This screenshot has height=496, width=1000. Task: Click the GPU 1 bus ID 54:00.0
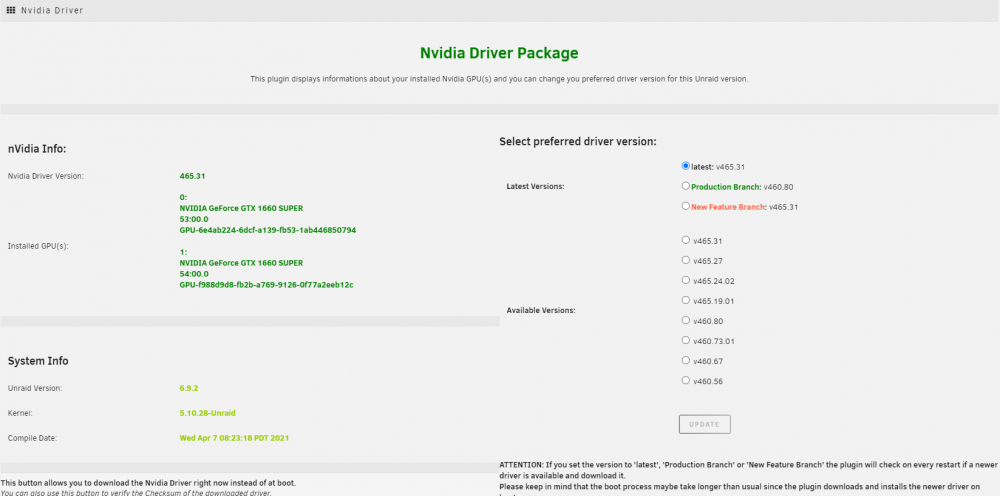pos(194,274)
